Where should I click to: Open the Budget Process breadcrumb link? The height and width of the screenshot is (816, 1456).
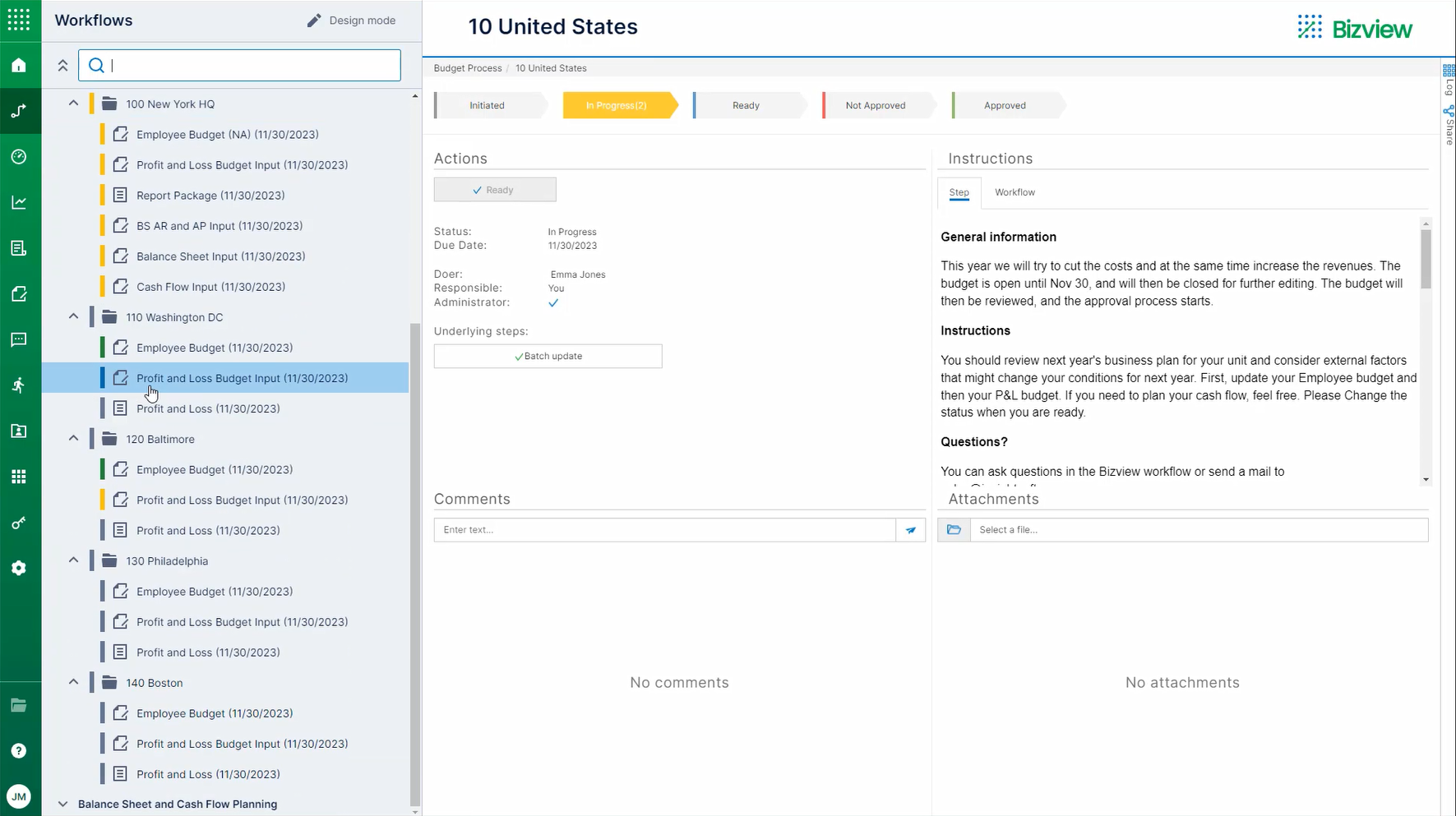point(467,68)
